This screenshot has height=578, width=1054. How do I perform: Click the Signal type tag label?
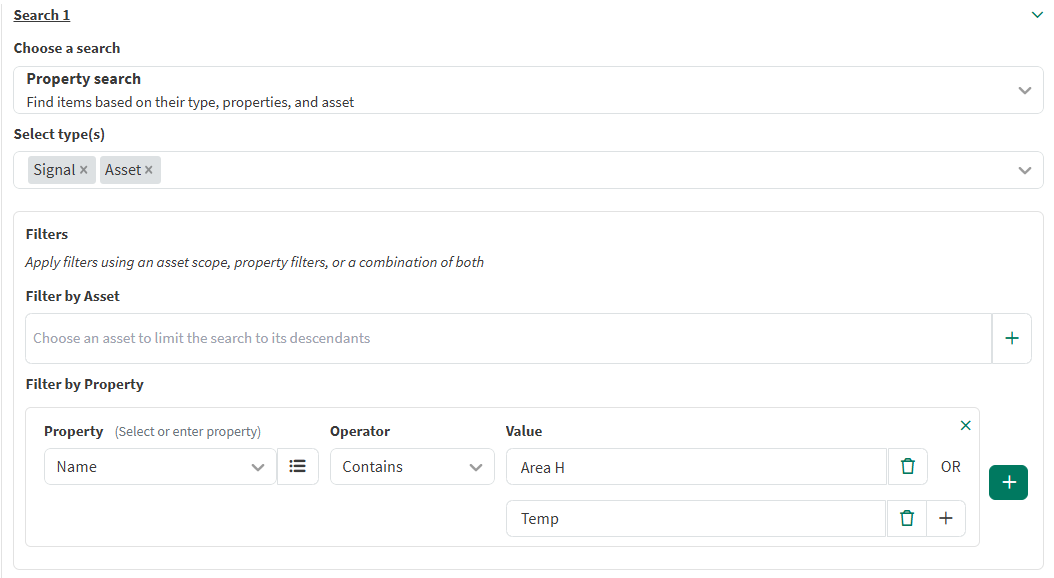click(x=54, y=170)
